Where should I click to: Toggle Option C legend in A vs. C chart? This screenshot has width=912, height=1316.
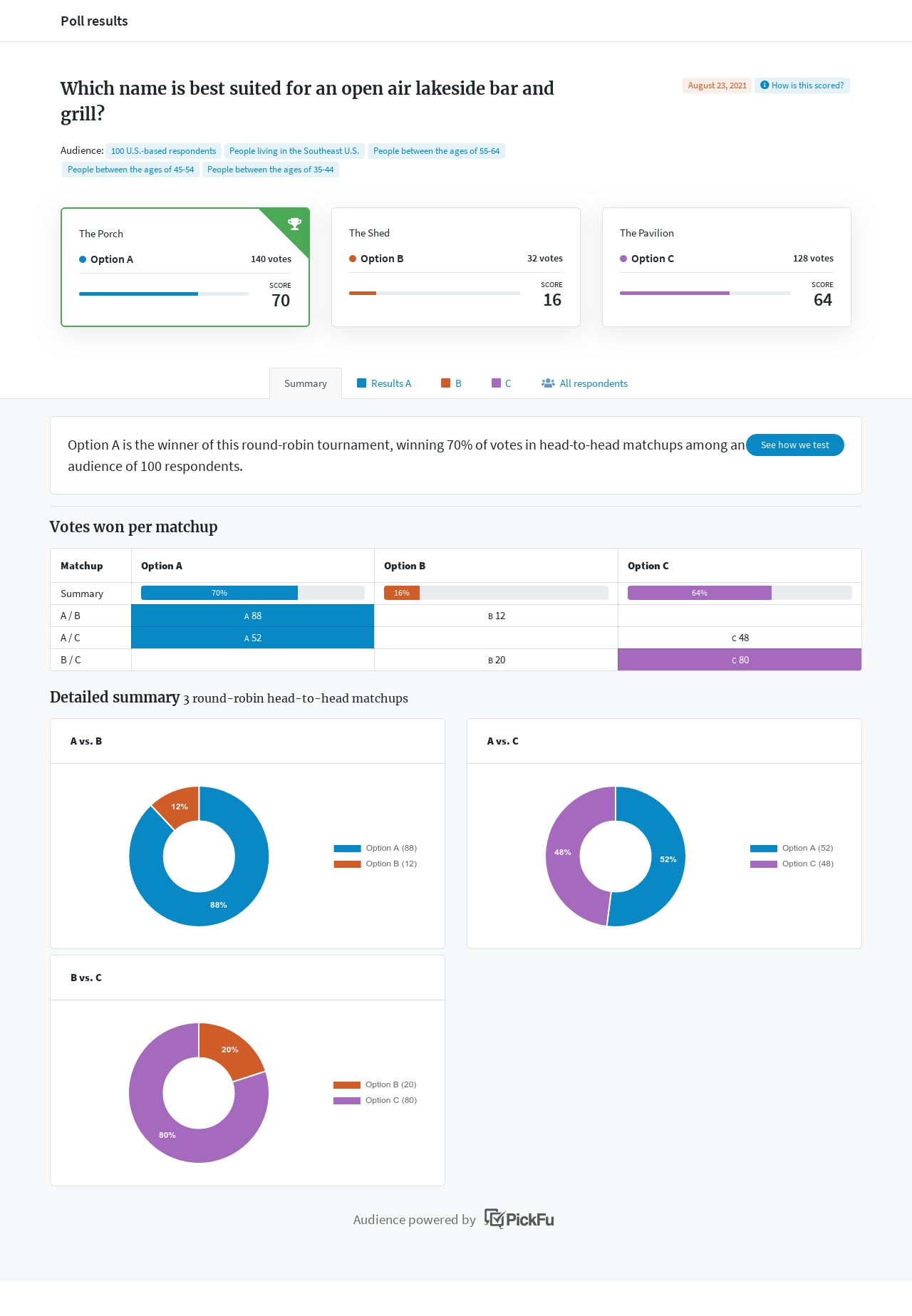[792, 864]
